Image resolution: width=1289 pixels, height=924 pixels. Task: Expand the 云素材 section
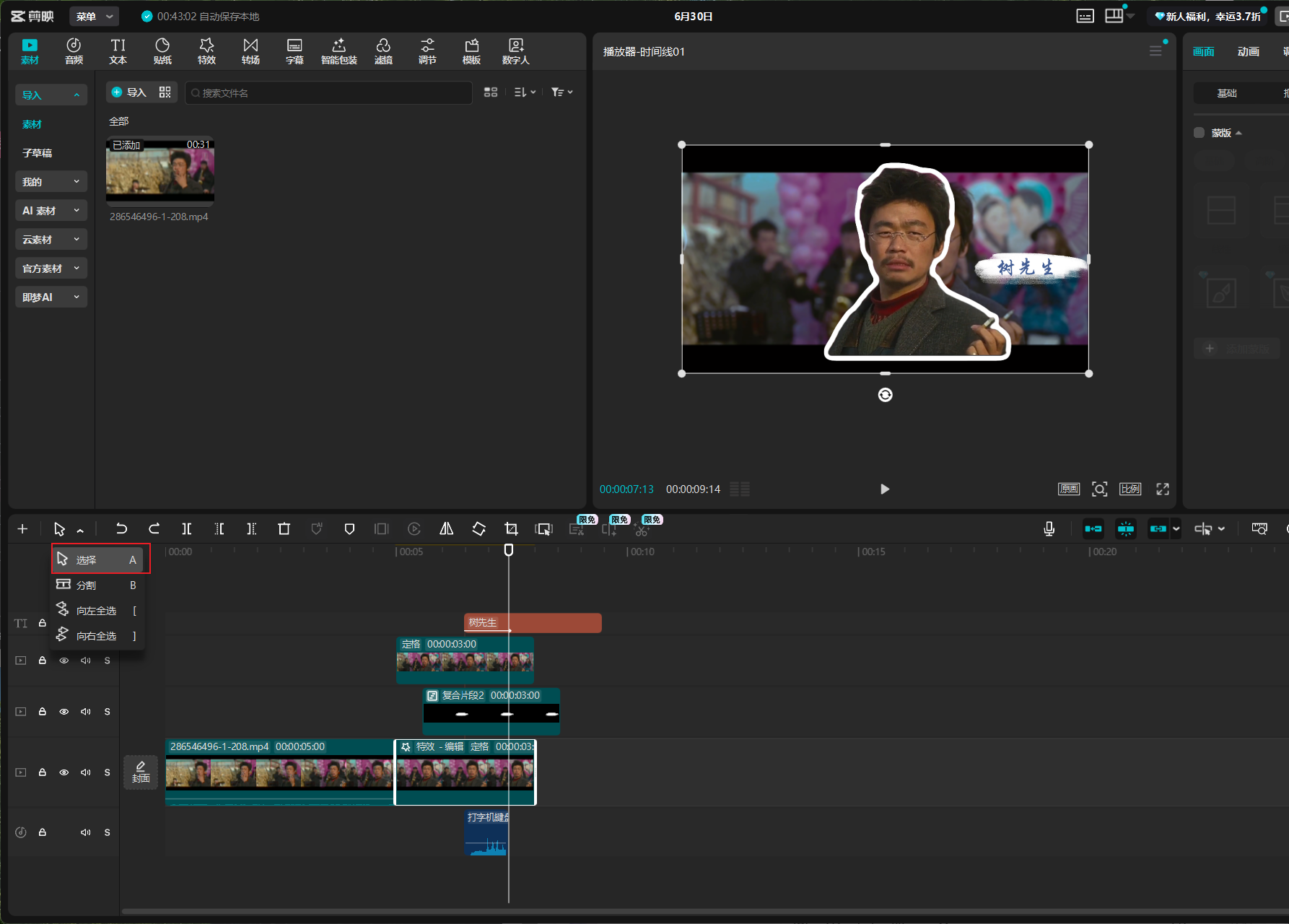tap(51, 239)
